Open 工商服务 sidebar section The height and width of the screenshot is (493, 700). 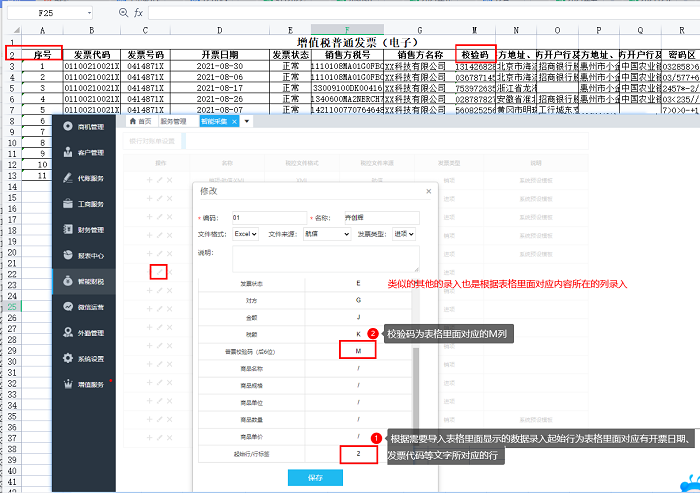[x=89, y=204]
